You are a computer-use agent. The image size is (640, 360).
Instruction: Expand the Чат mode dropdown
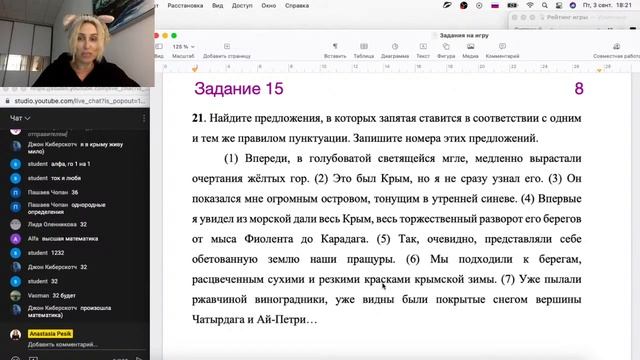[x=20, y=118]
